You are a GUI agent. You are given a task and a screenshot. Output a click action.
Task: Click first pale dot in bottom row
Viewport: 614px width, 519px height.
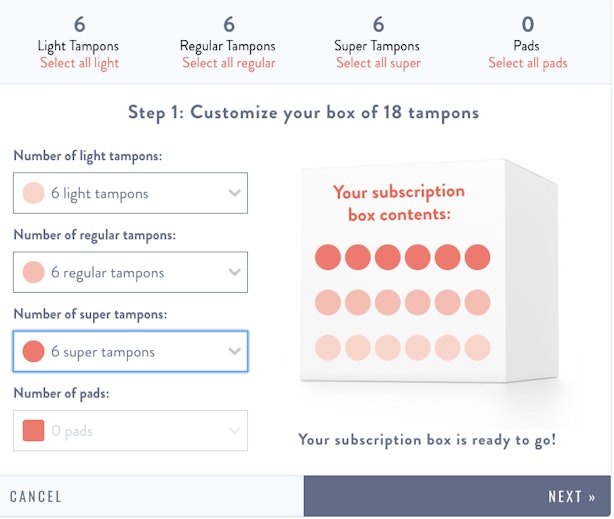[x=328, y=348]
